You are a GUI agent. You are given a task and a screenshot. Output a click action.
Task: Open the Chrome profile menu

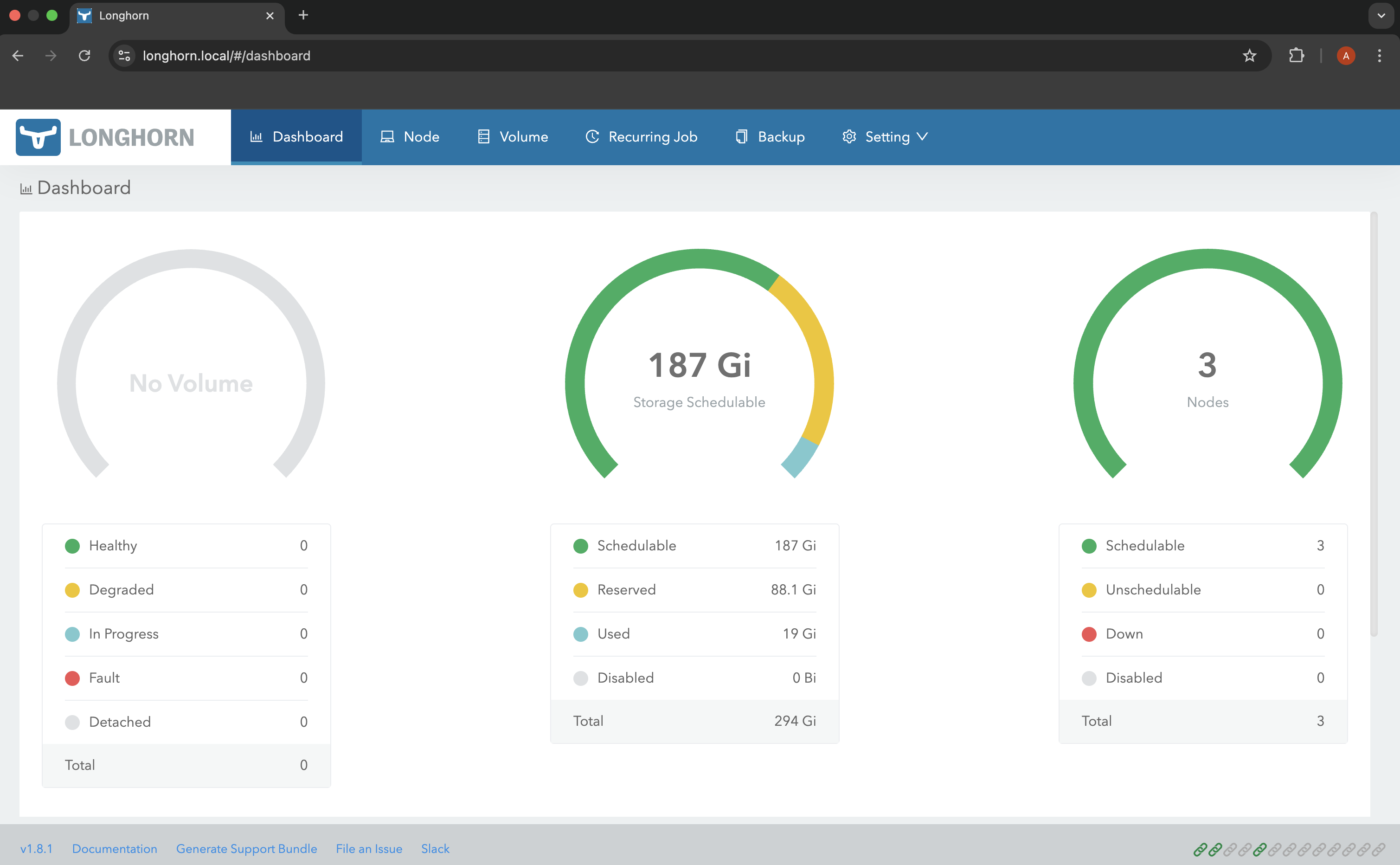(x=1346, y=56)
